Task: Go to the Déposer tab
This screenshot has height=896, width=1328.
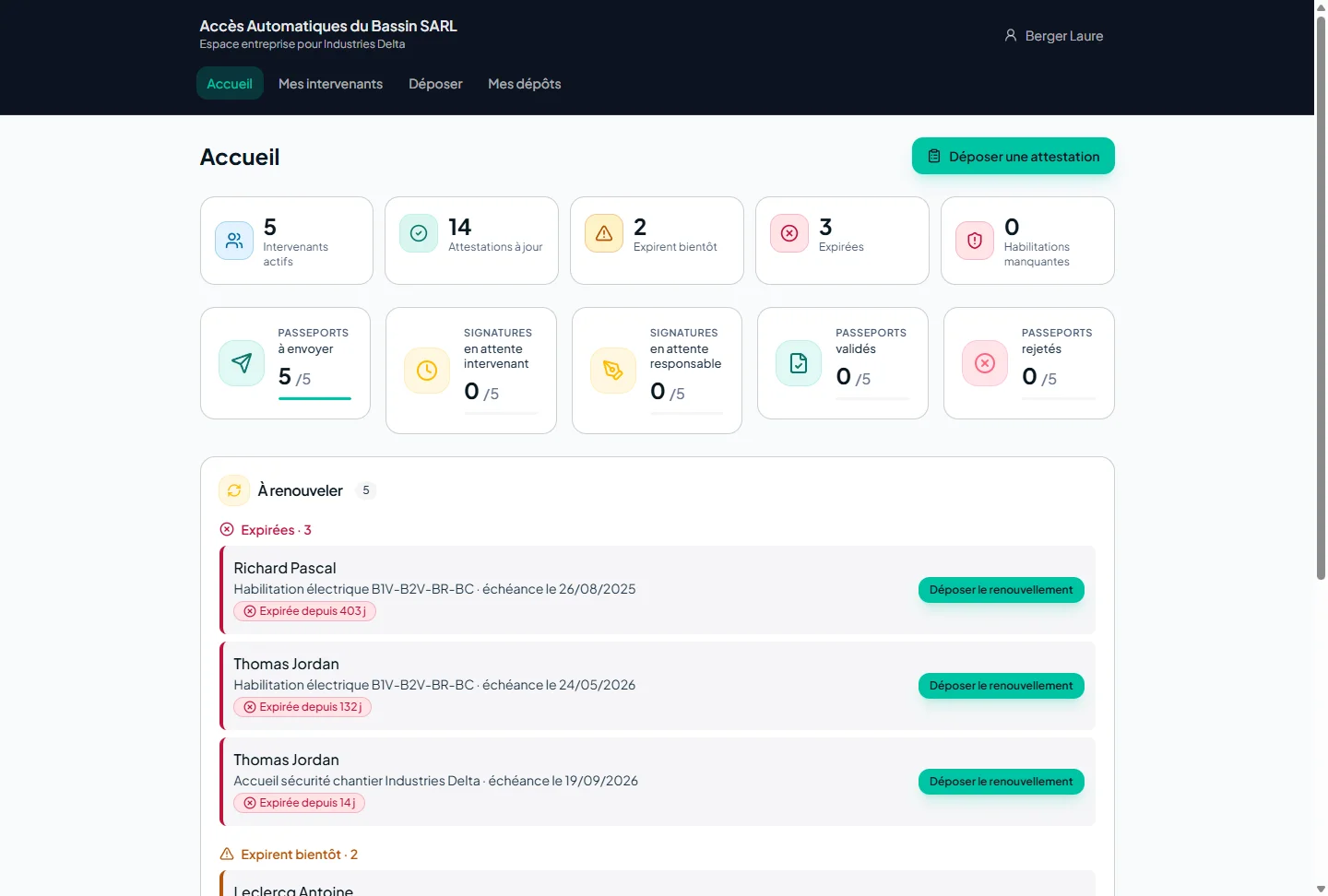Action: [x=435, y=84]
